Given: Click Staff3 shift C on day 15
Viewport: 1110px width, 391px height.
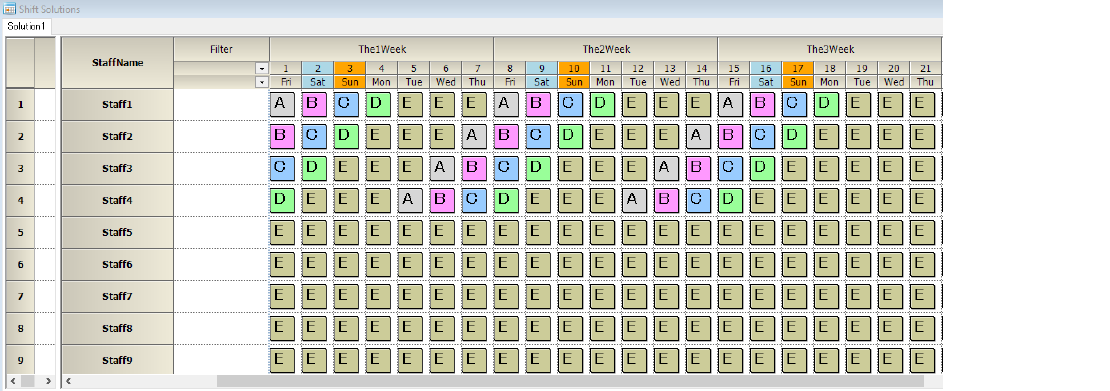Looking at the screenshot, I should click(731, 169).
